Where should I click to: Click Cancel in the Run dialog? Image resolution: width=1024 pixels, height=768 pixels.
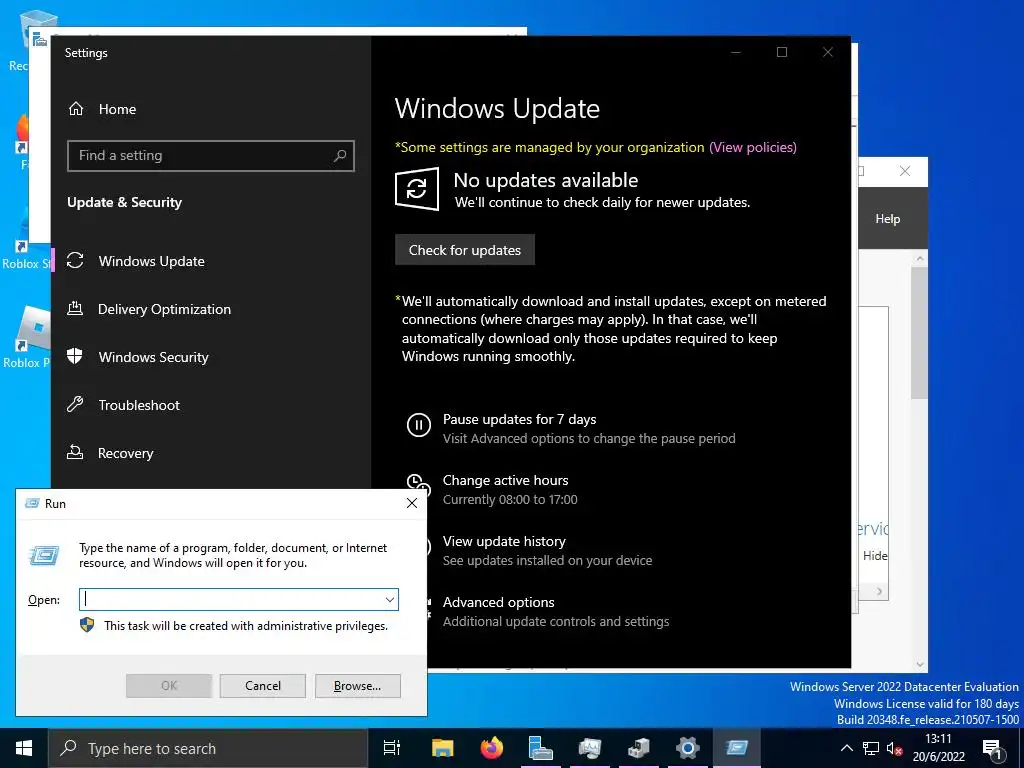(x=263, y=686)
